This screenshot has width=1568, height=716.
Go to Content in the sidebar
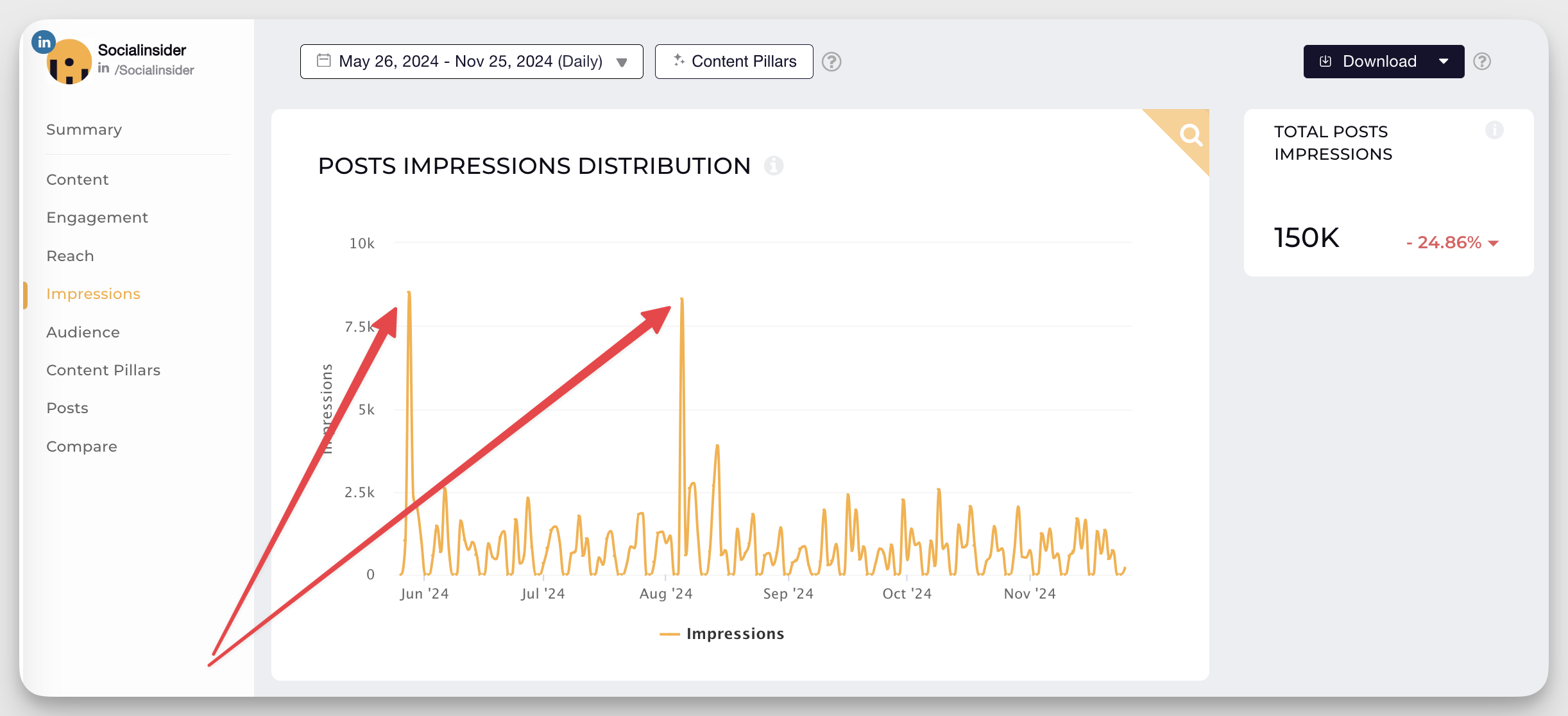(x=78, y=180)
